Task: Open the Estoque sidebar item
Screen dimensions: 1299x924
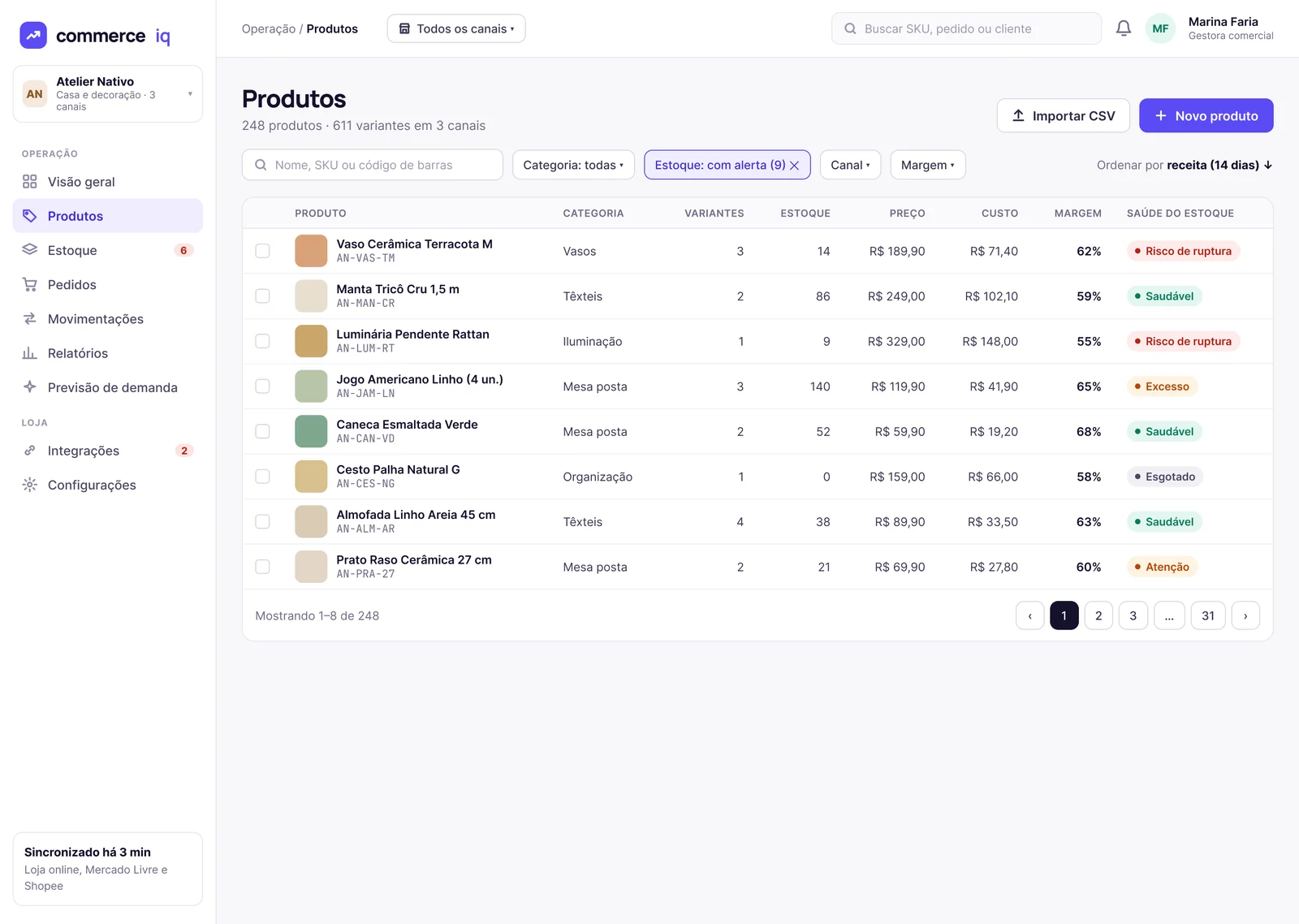Action: click(108, 250)
